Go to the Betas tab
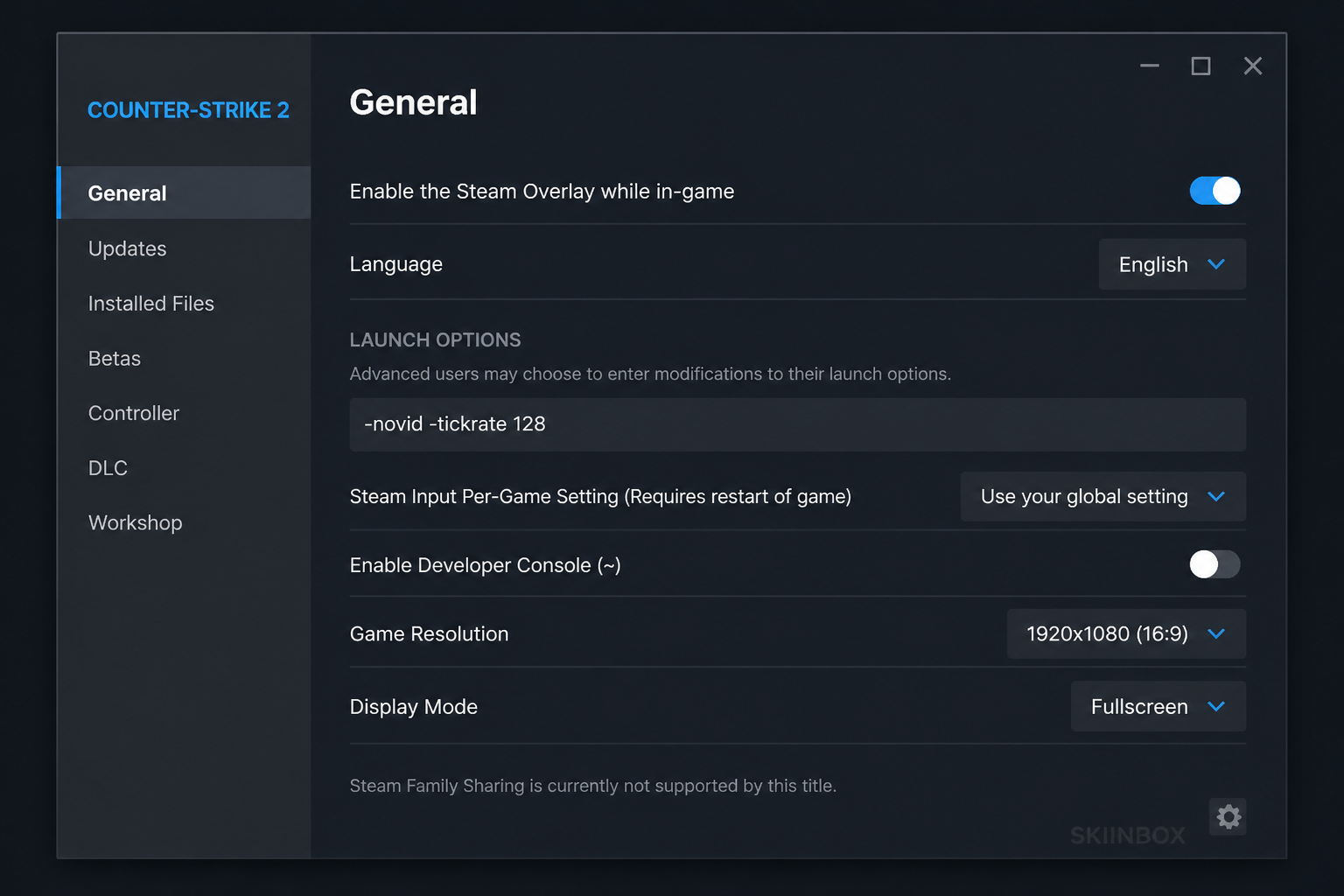Viewport: 1344px width, 896px height. (115, 359)
